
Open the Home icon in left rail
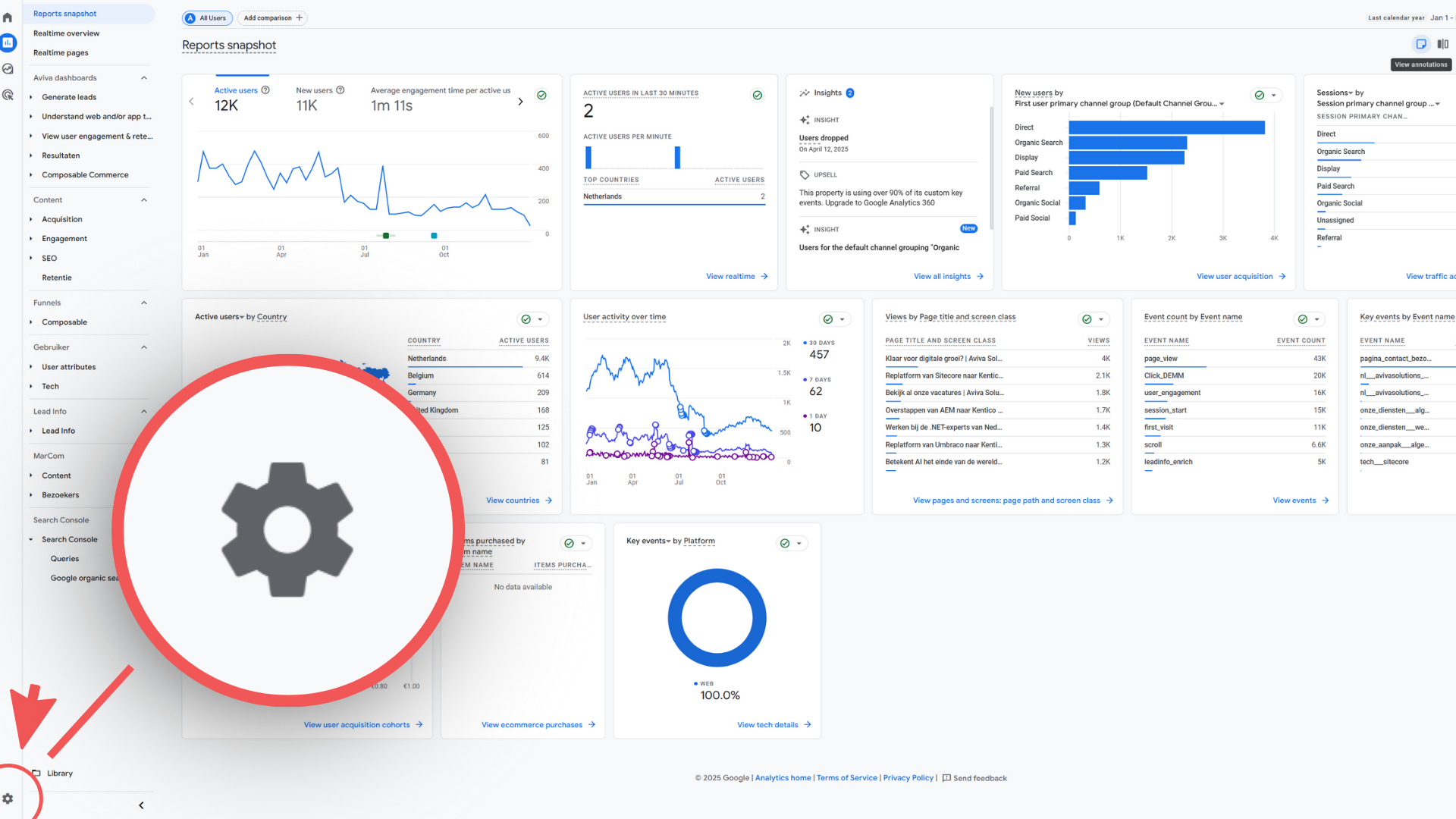(x=8, y=17)
